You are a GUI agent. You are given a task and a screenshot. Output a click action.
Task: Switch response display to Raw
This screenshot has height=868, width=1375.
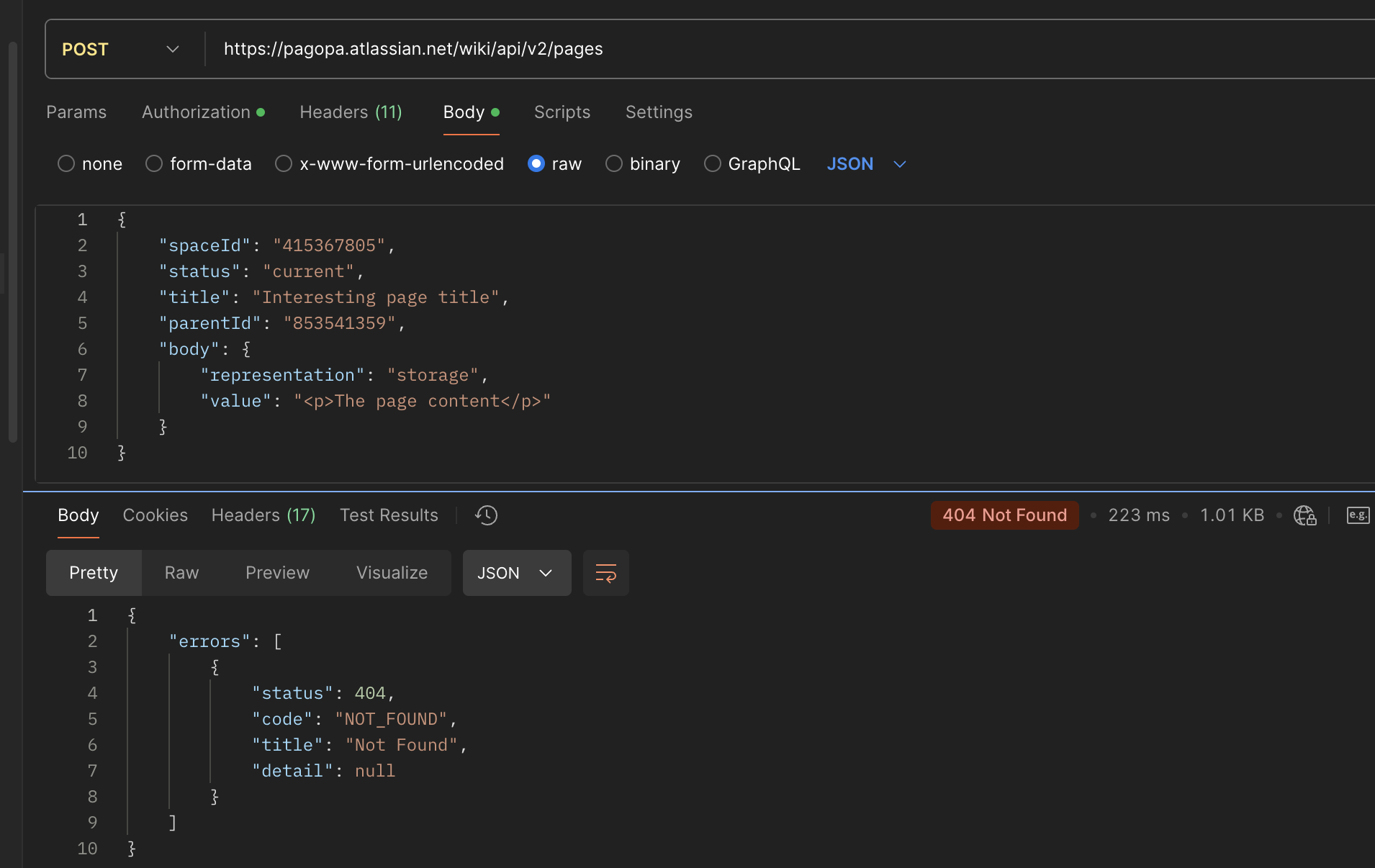(181, 573)
